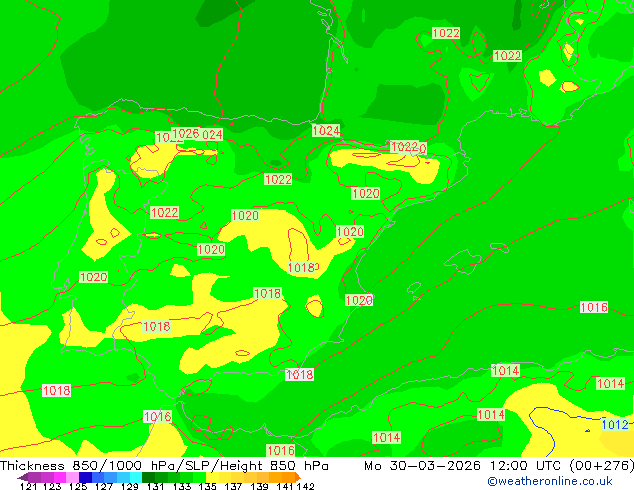
Task: Click the '(00+276)' forecast hour text
Action: pos(602,465)
